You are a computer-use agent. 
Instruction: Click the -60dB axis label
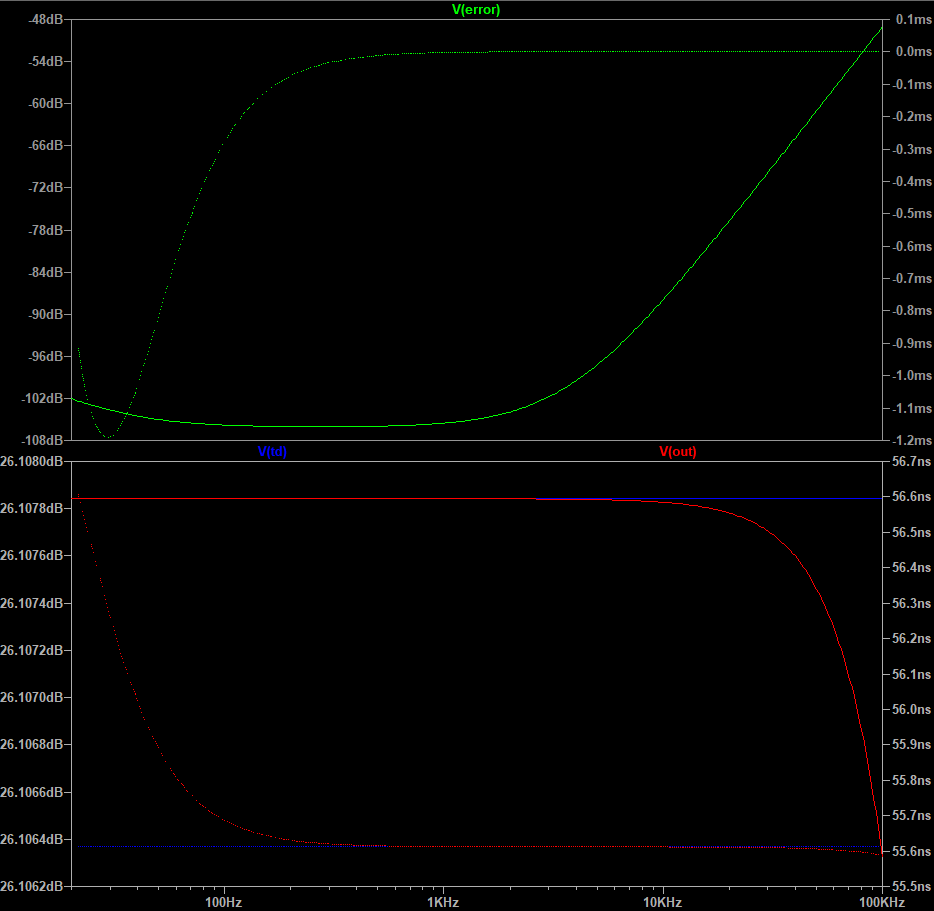(45, 104)
